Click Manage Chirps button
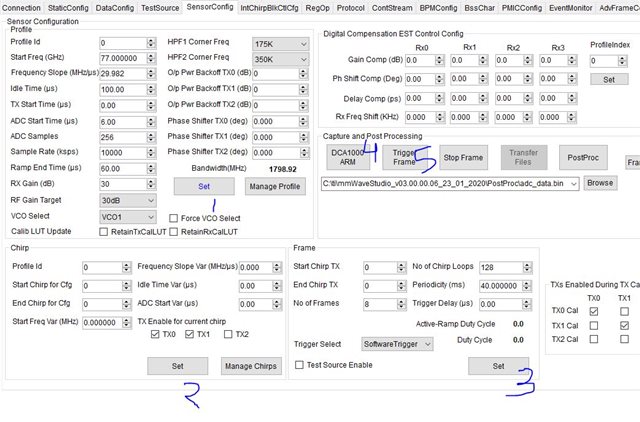The image size is (640, 422). [x=251, y=366]
